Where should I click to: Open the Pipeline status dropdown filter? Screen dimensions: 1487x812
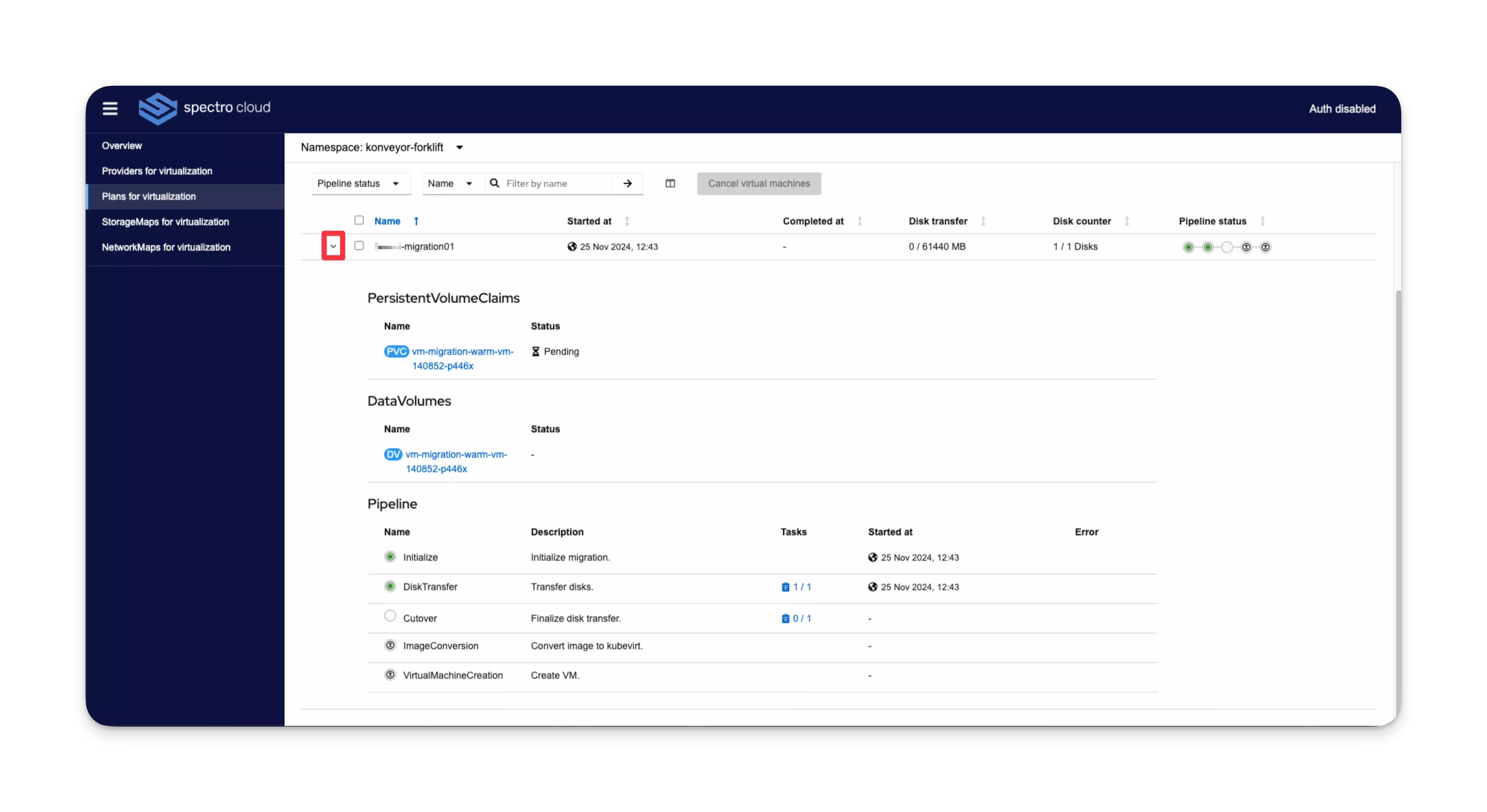356,183
